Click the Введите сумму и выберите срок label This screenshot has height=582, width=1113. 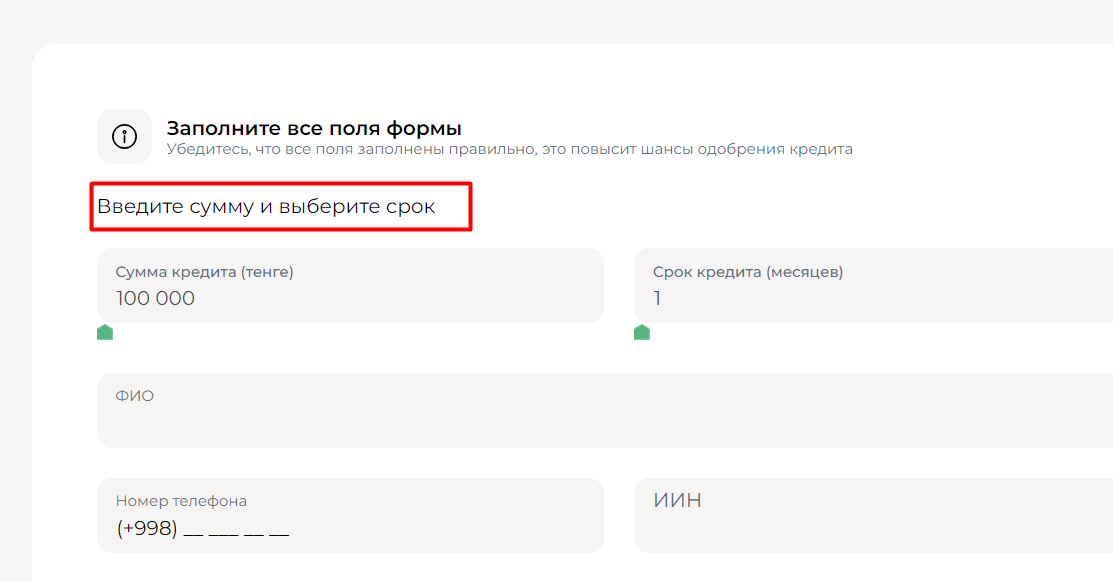[266, 207]
